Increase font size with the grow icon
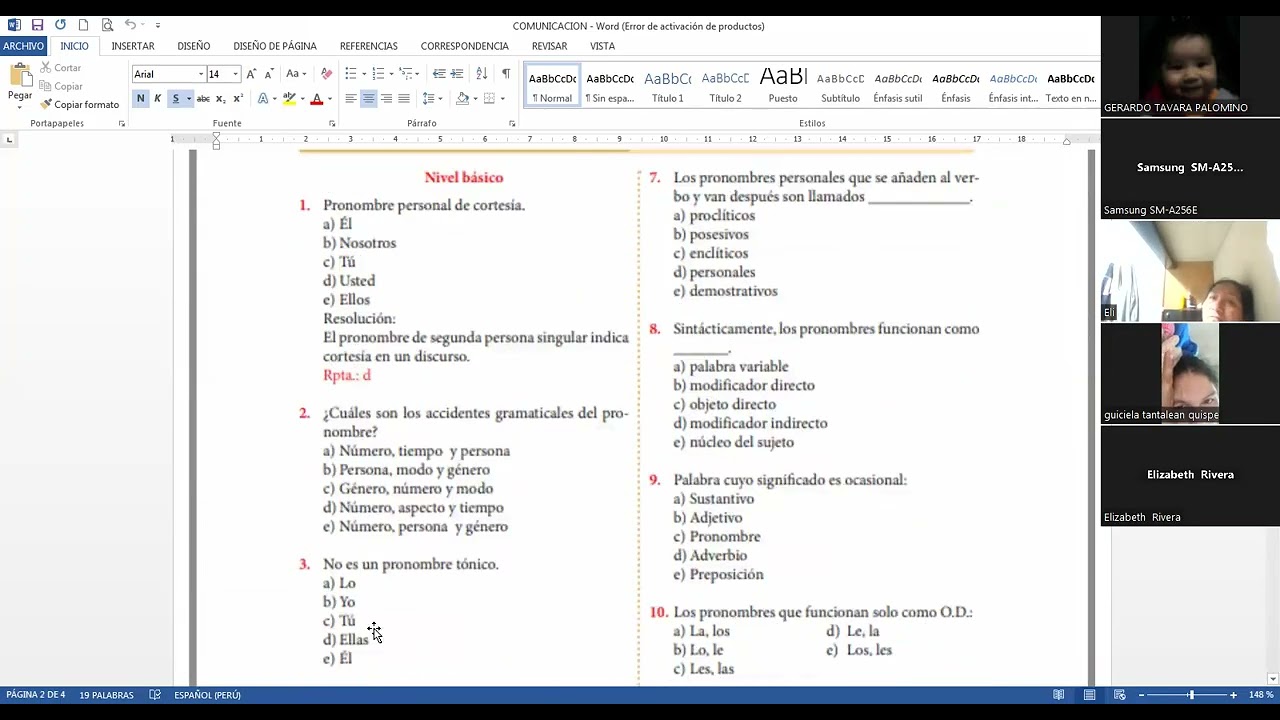Image resolution: width=1280 pixels, height=720 pixels. (x=251, y=74)
